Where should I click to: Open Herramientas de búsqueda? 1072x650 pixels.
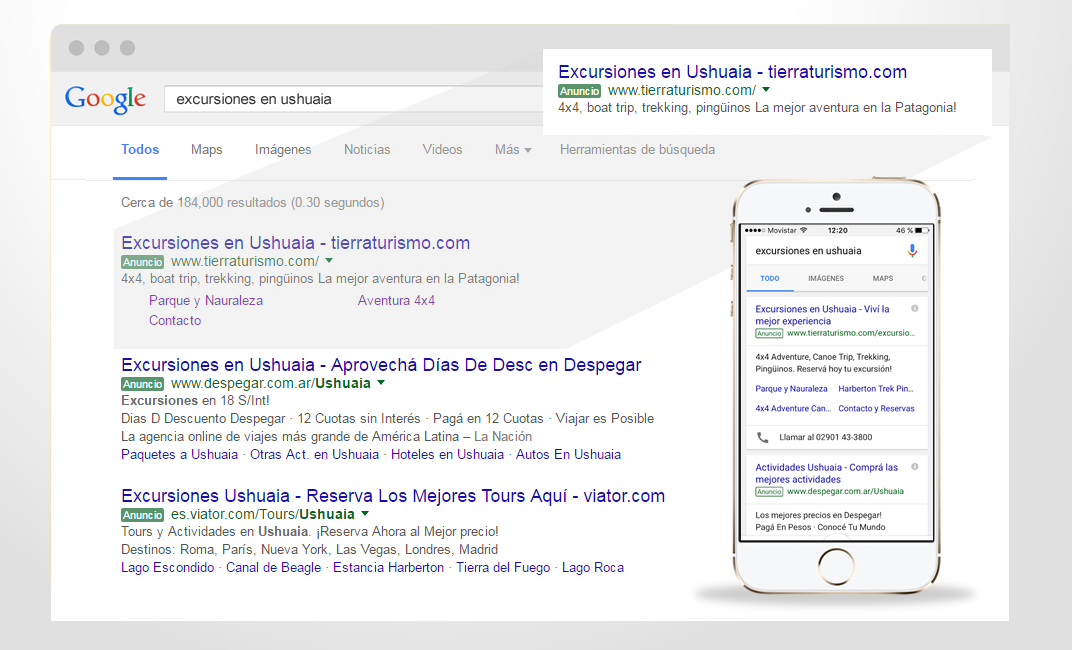637,150
